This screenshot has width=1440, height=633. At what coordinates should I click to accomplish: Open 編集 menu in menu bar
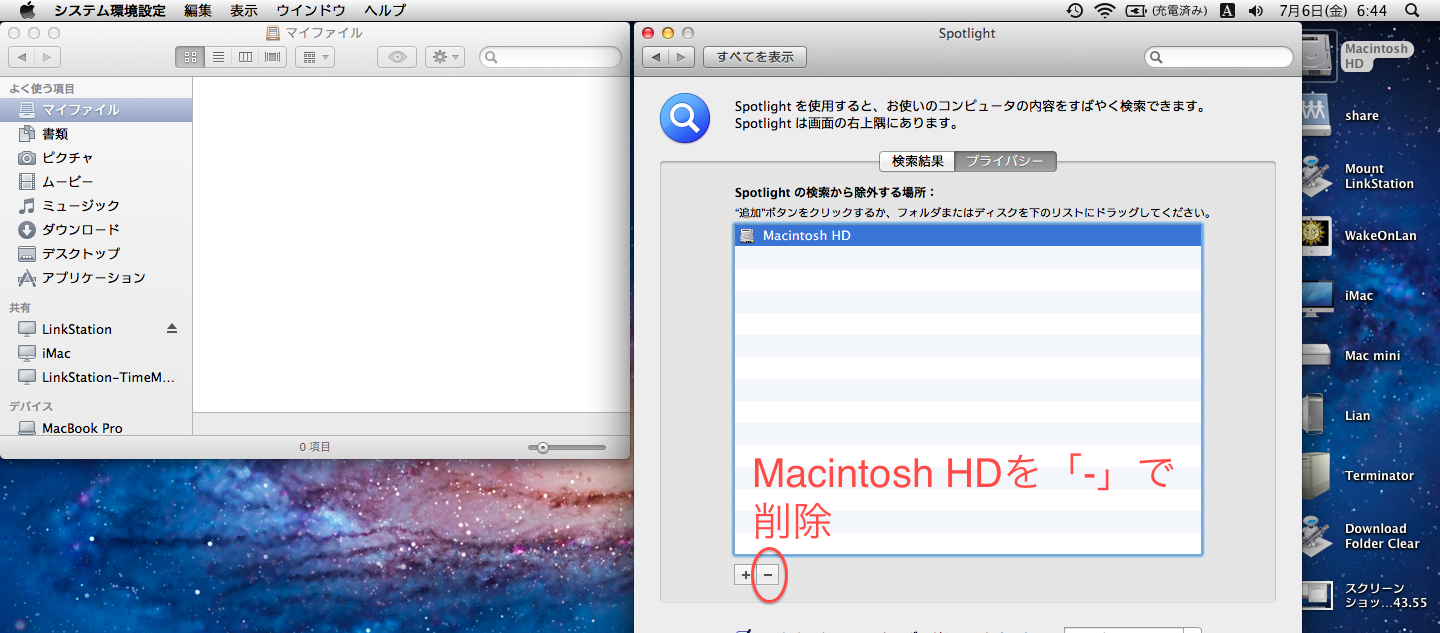[198, 10]
